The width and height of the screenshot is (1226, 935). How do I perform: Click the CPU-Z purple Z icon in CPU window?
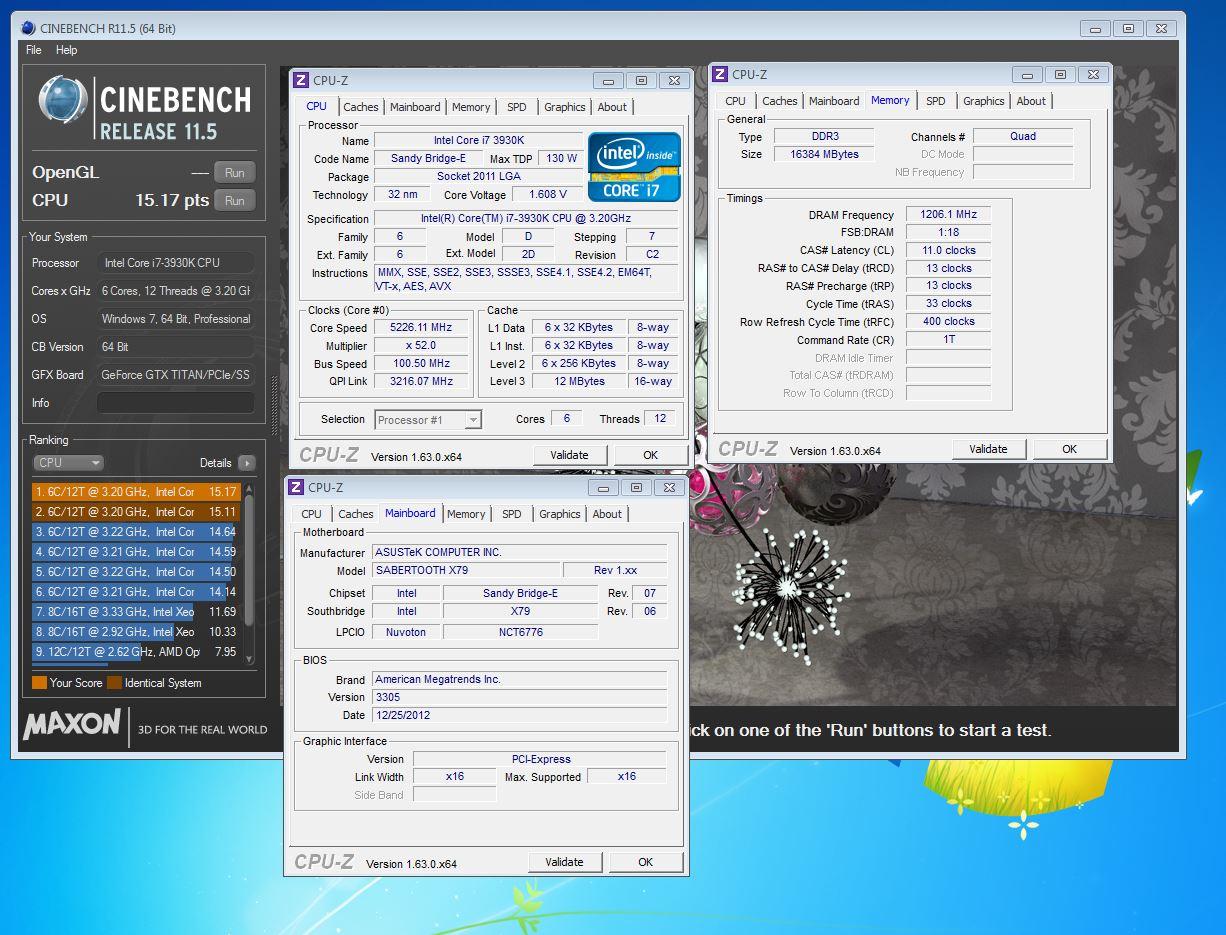[300, 80]
